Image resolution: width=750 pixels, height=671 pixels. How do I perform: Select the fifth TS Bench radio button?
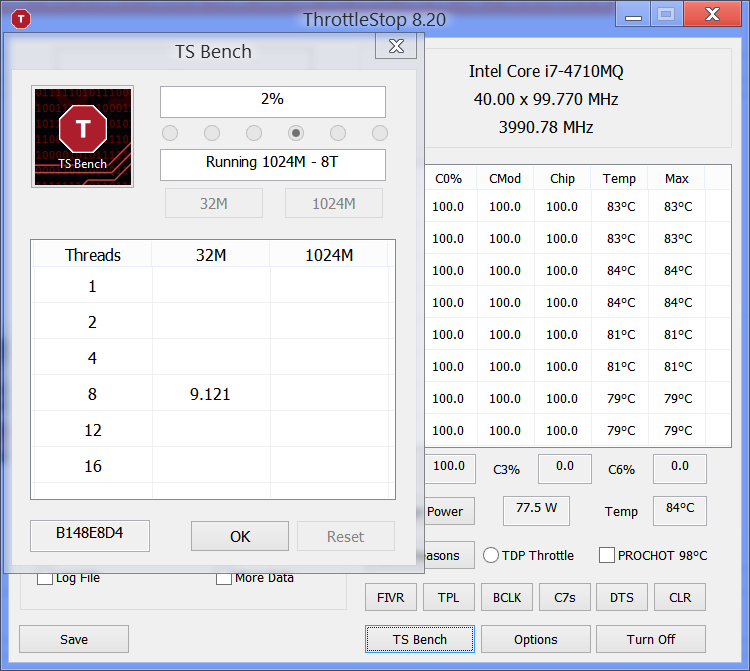coord(338,133)
